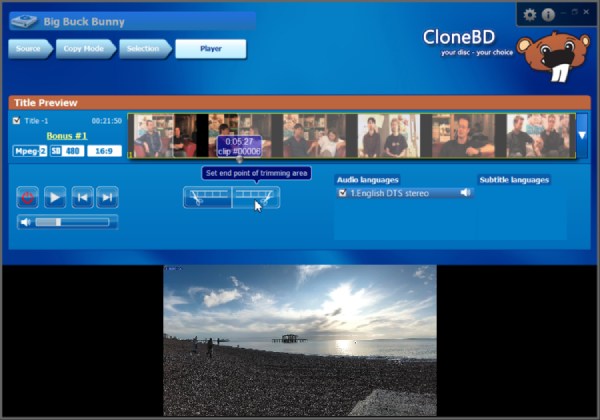Go to the Source step
This screenshot has height=420, width=600.
click(x=30, y=49)
